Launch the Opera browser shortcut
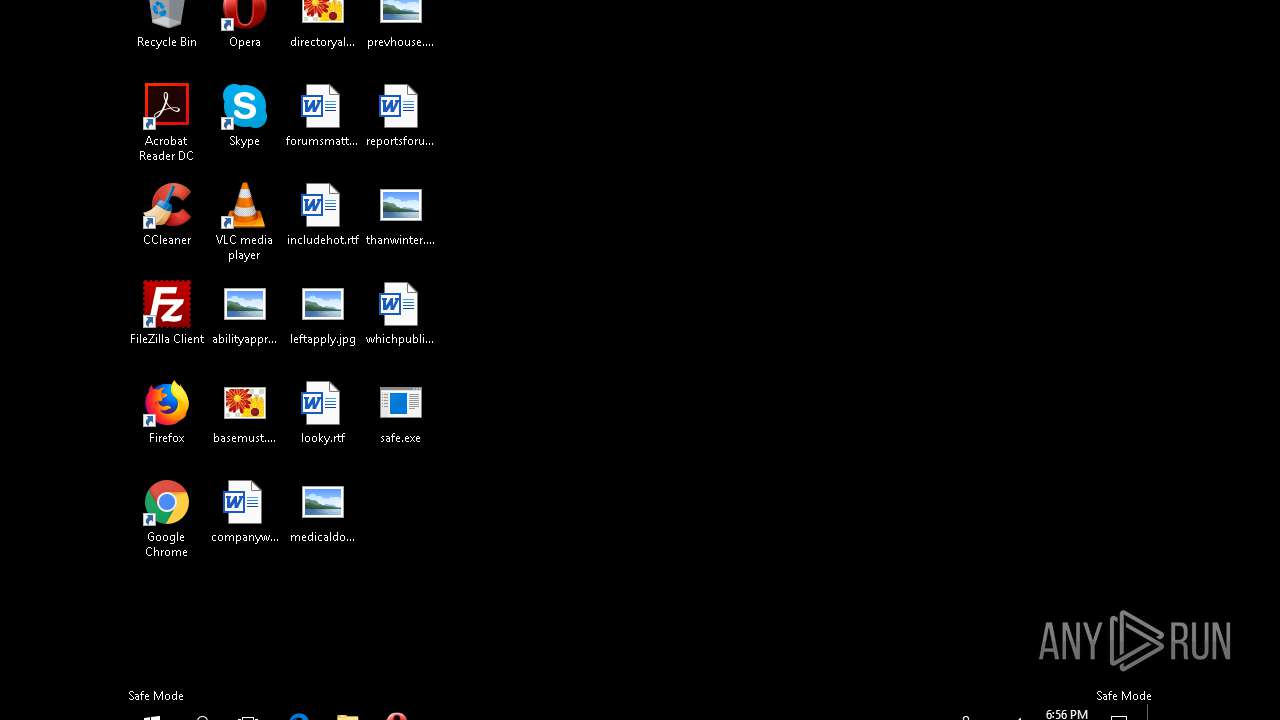The image size is (1280, 720). coord(244,22)
